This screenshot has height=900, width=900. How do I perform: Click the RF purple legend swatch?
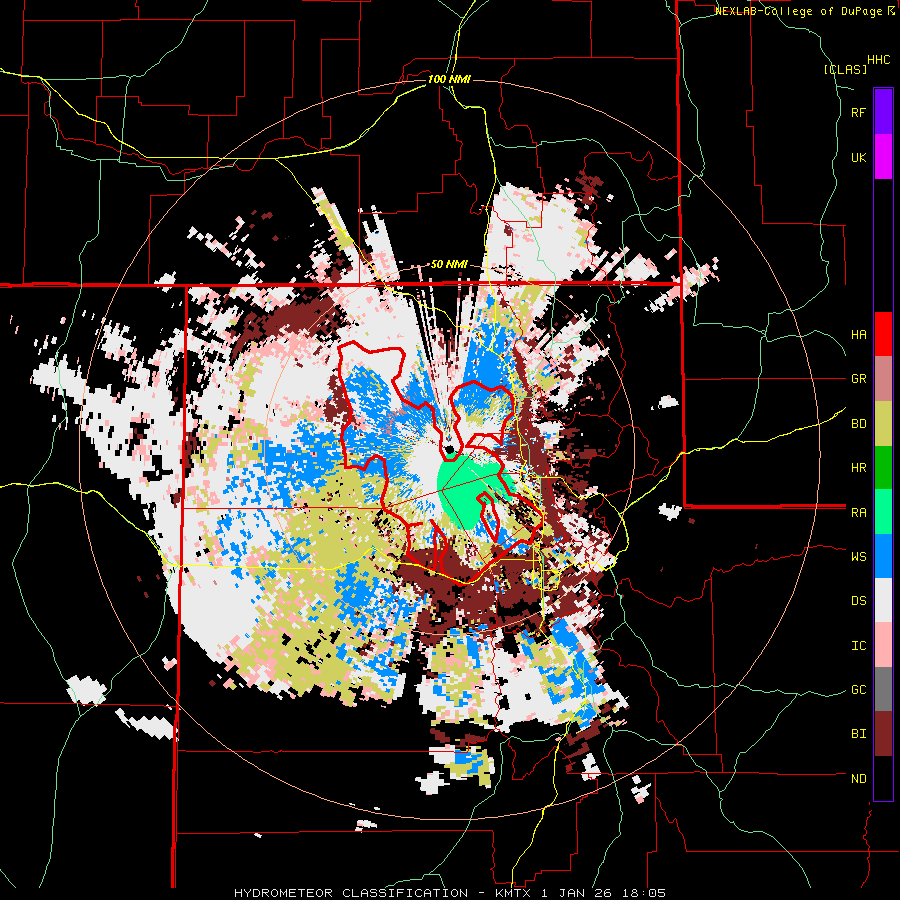point(883,112)
